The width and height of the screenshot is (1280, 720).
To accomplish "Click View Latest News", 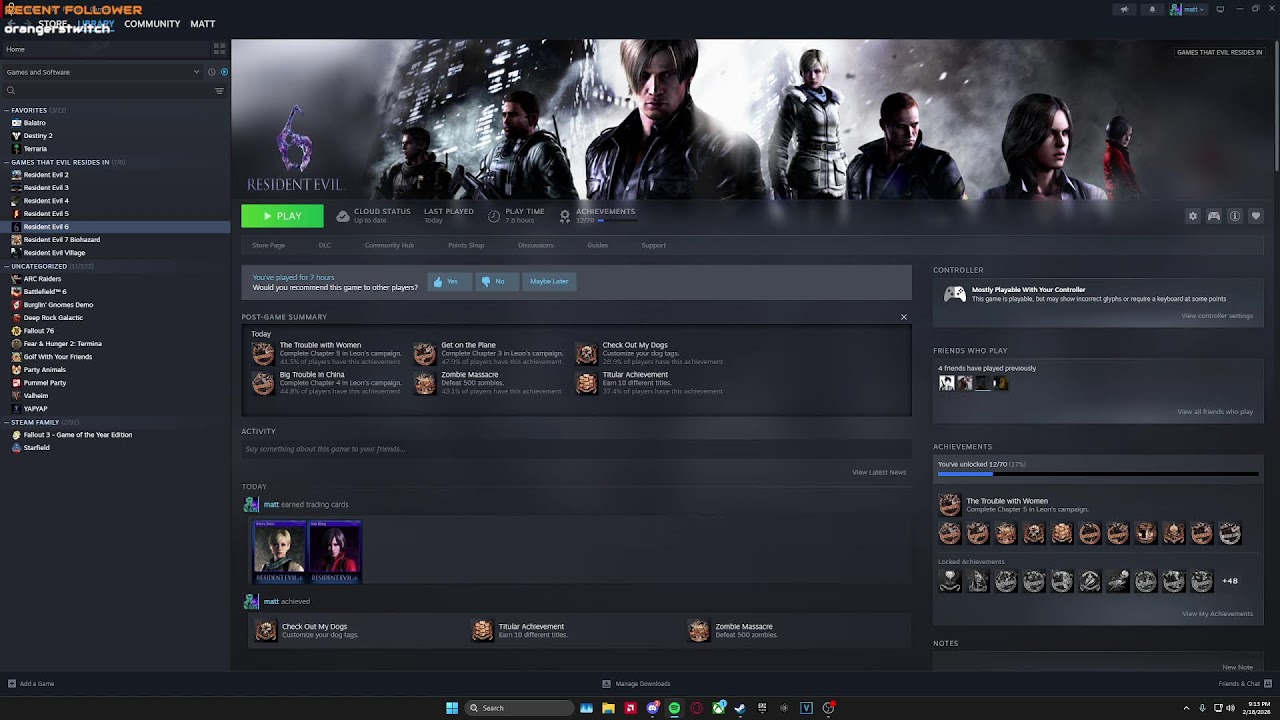I will coord(879,472).
